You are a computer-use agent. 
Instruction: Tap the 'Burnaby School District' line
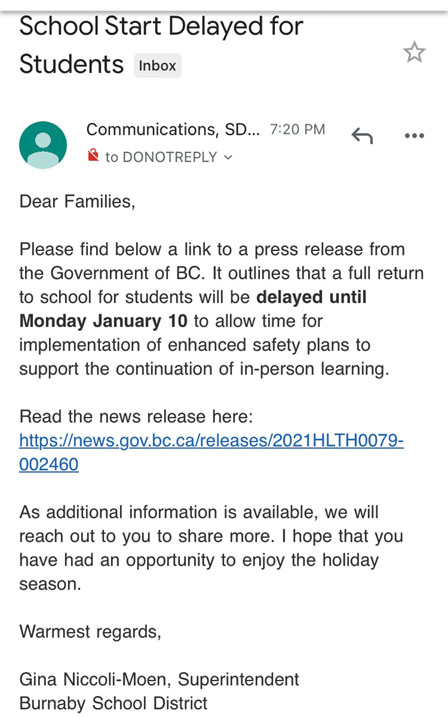tap(113, 703)
